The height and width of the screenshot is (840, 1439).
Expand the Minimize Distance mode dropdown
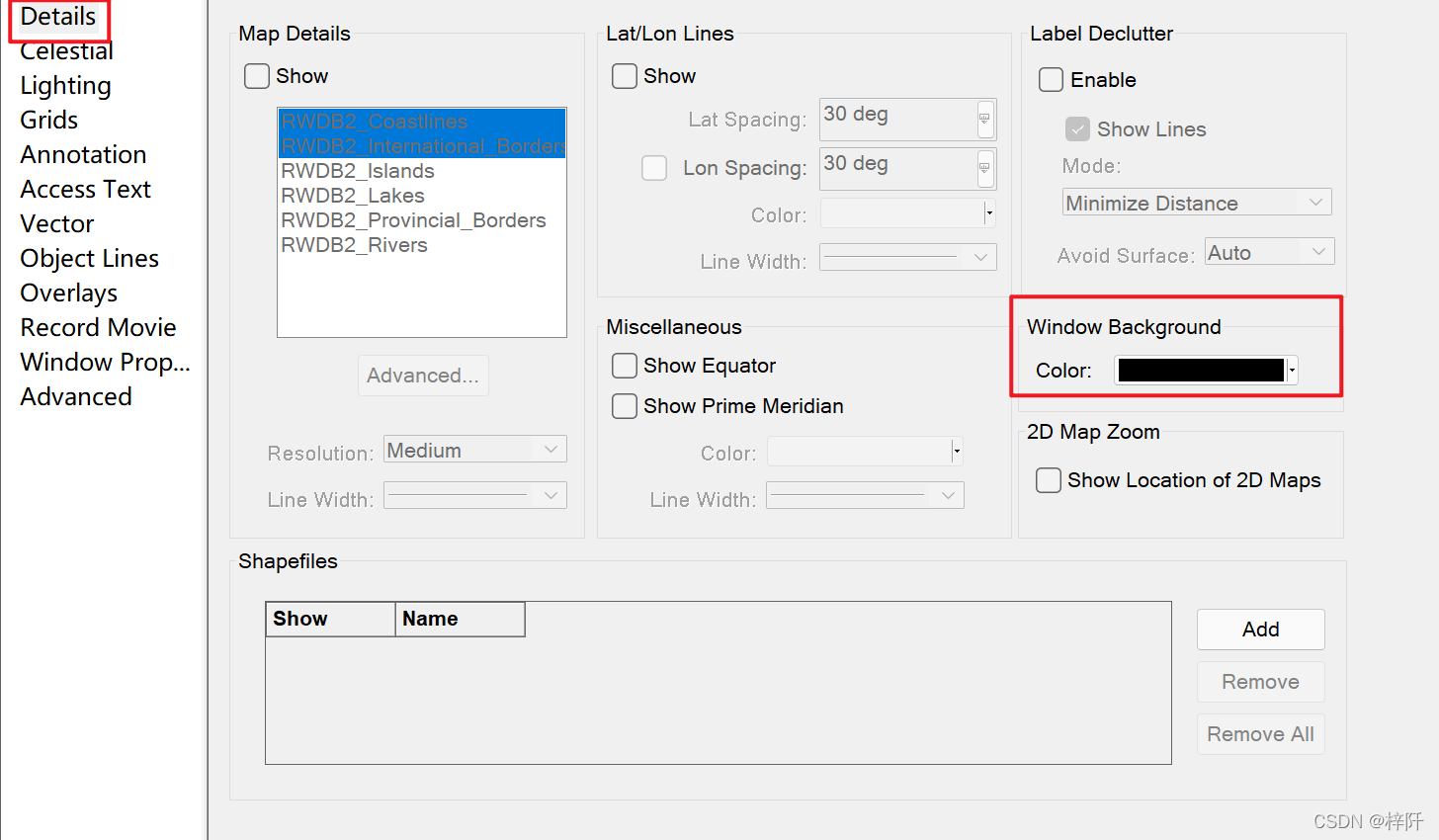[x=1197, y=203]
